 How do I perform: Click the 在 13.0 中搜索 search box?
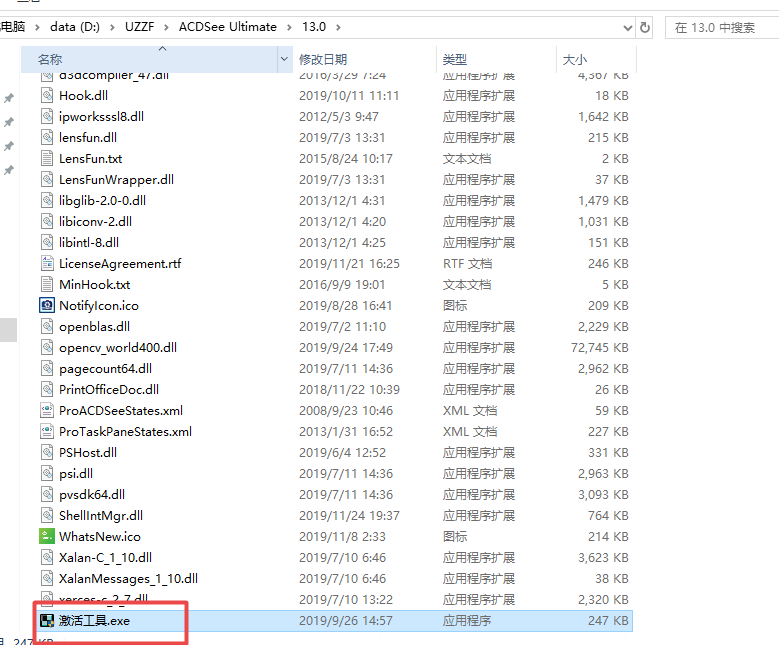pyautogui.click(x=722, y=28)
